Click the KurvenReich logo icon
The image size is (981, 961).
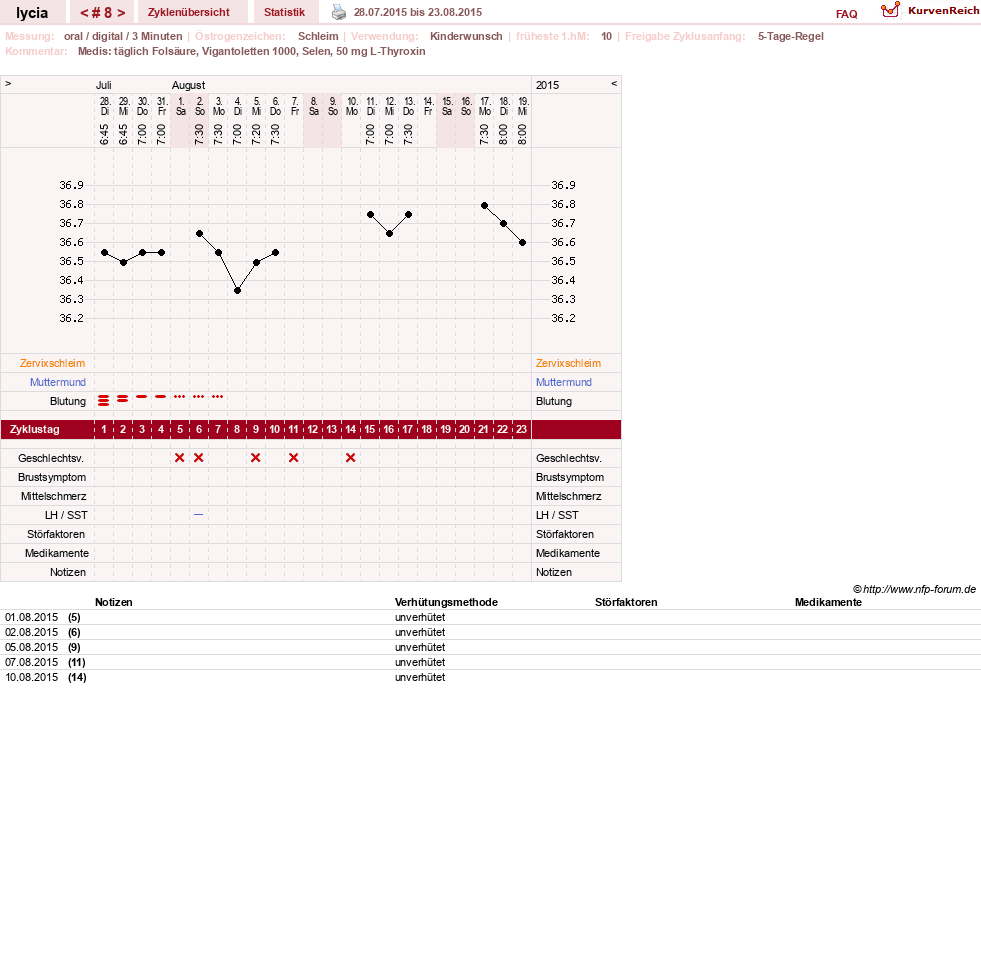click(x=890, y=10)
